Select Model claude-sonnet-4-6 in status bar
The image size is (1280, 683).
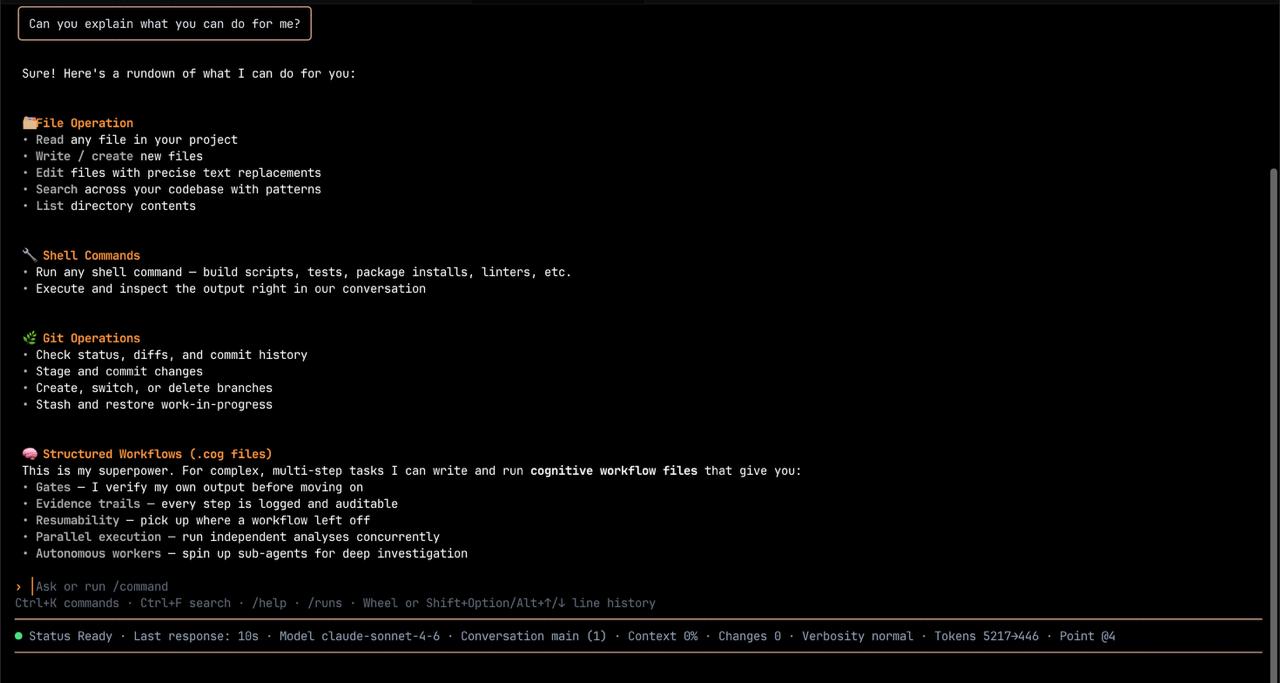[359, 636]
